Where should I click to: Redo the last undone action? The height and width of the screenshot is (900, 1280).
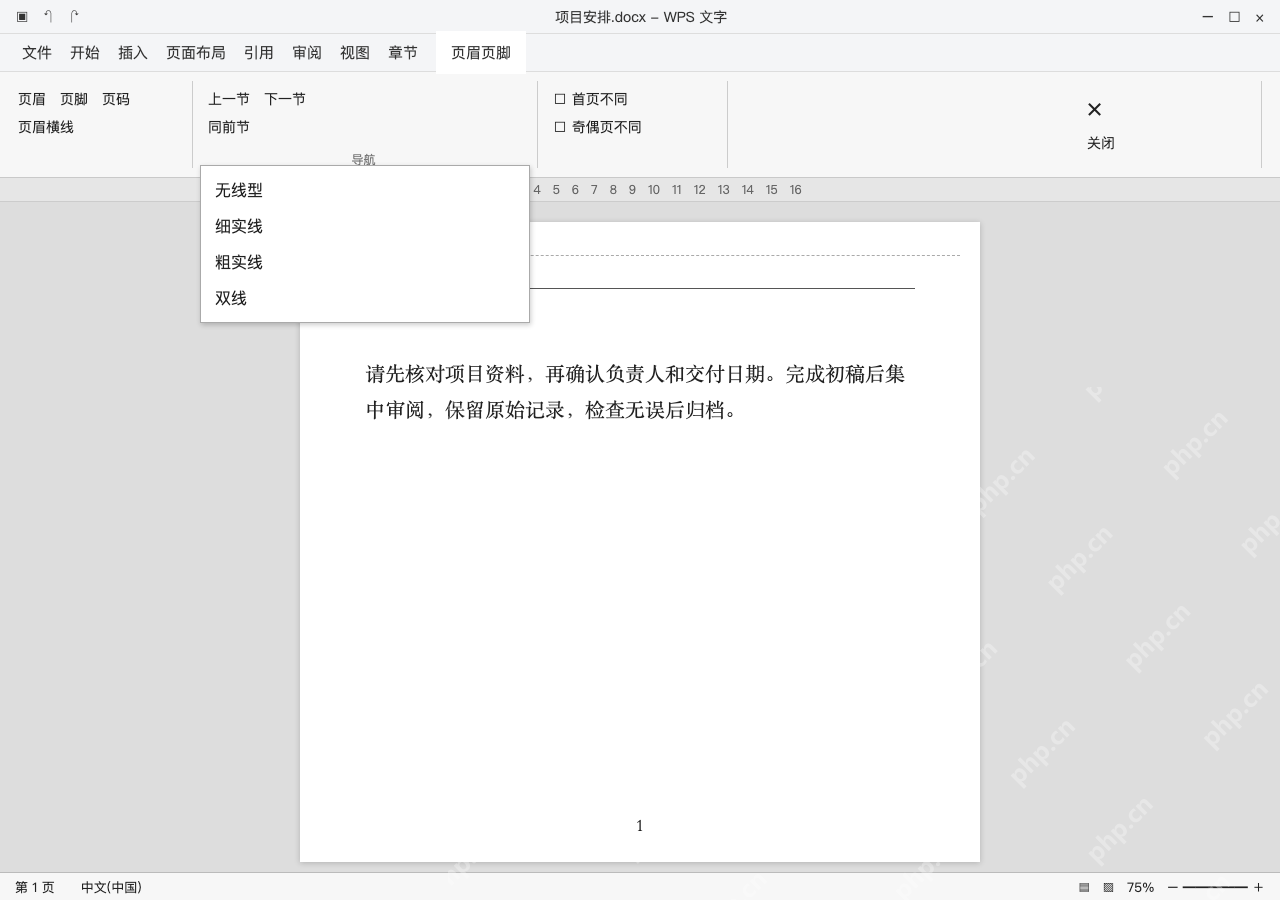click(x=74, y=17)
